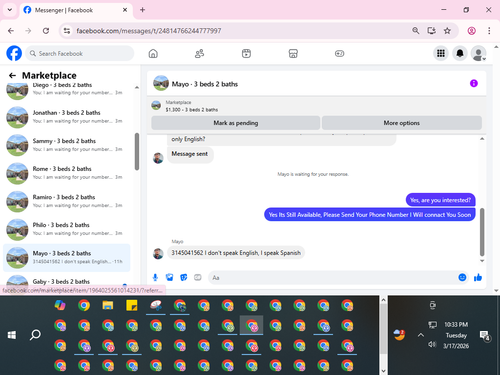Click the Search Facebook field
500x375 pixels.
[x=80, y=53]
